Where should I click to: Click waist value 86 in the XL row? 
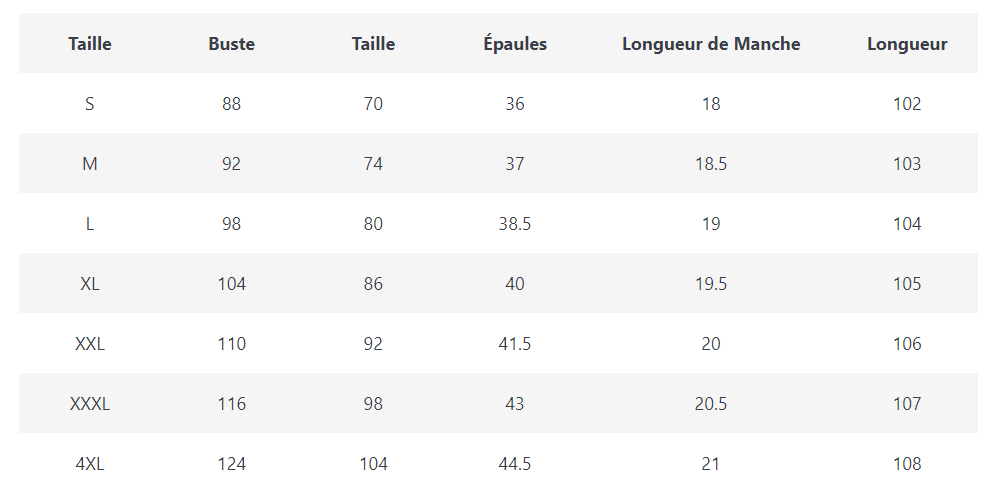373,284
